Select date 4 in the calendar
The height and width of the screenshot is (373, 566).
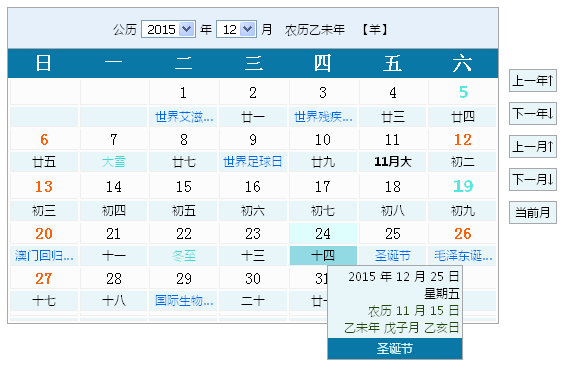pos(393,93)
